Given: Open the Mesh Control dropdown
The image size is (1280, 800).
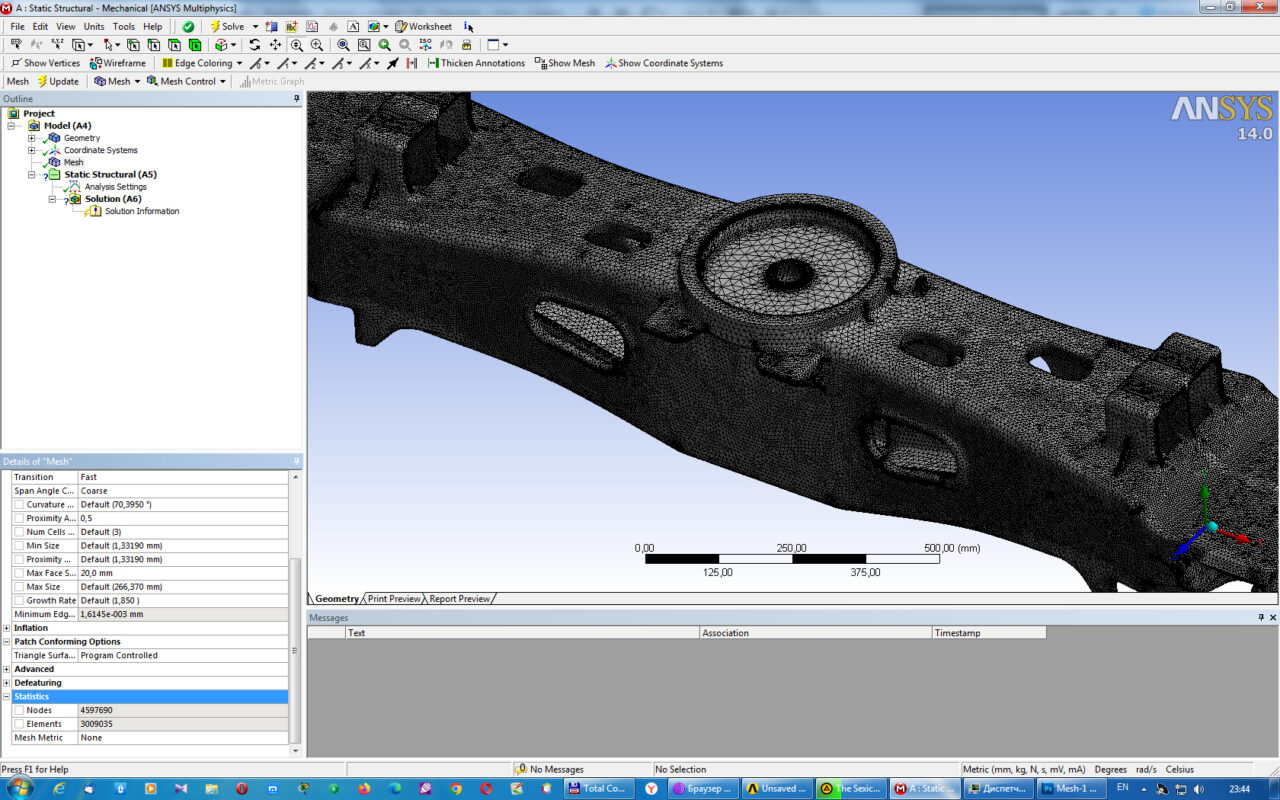Looking at the screenshot, I should [187, 82].
